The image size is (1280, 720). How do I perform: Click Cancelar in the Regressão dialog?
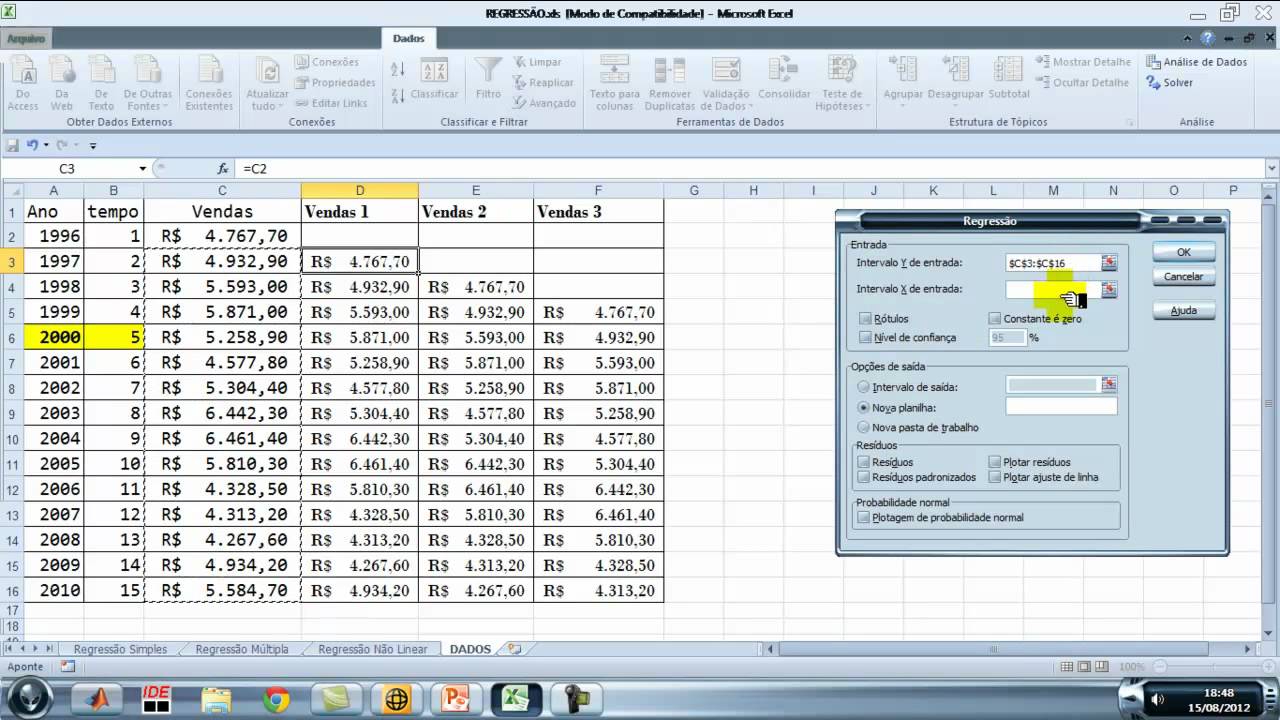tap(1184, 276)
